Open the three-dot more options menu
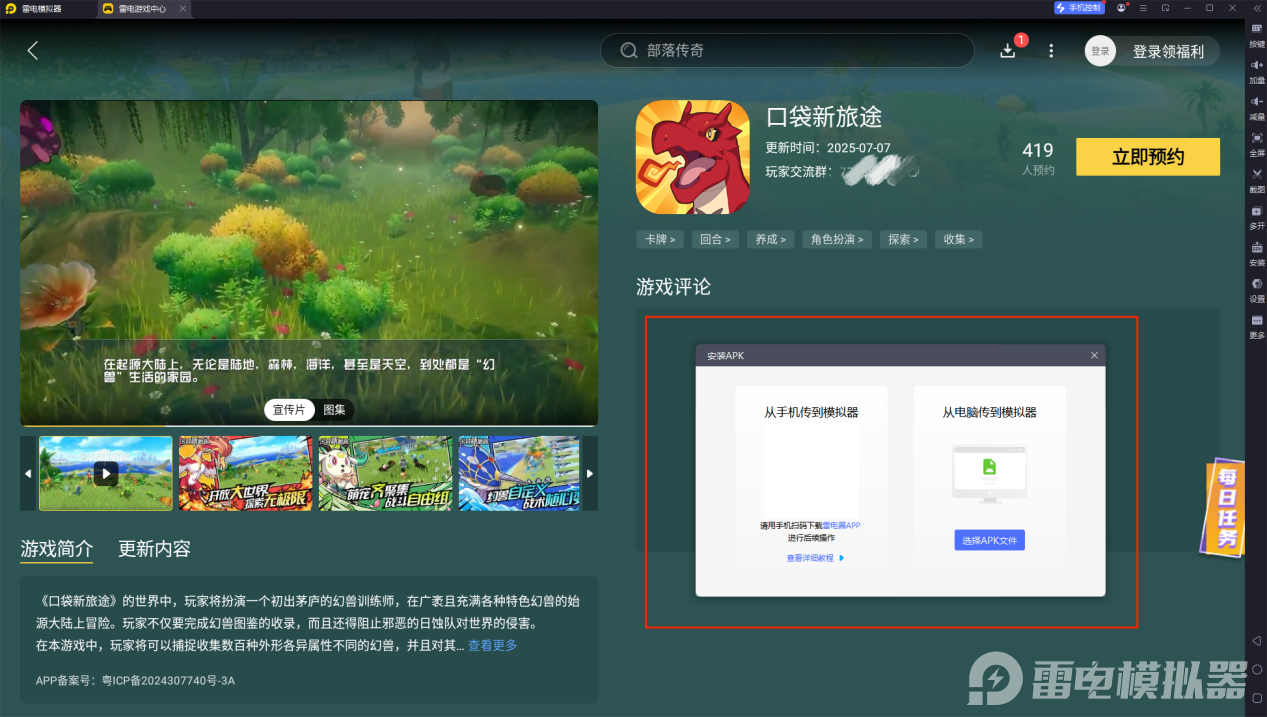 point(1051,50)
